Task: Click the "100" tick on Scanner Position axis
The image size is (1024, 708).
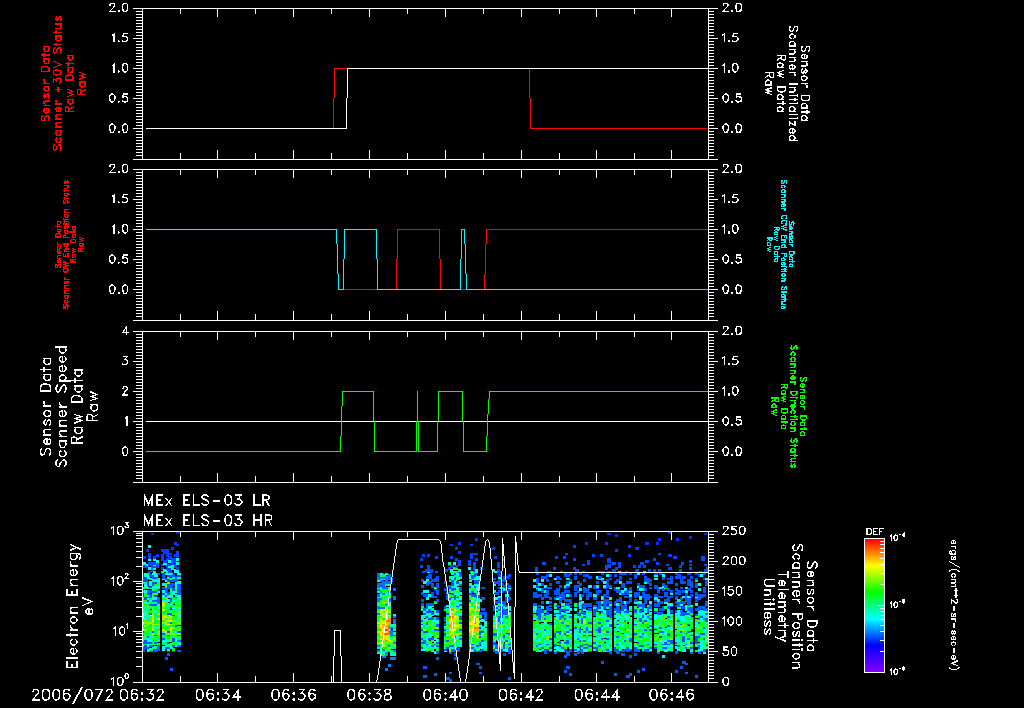Action: coord(731,622)
